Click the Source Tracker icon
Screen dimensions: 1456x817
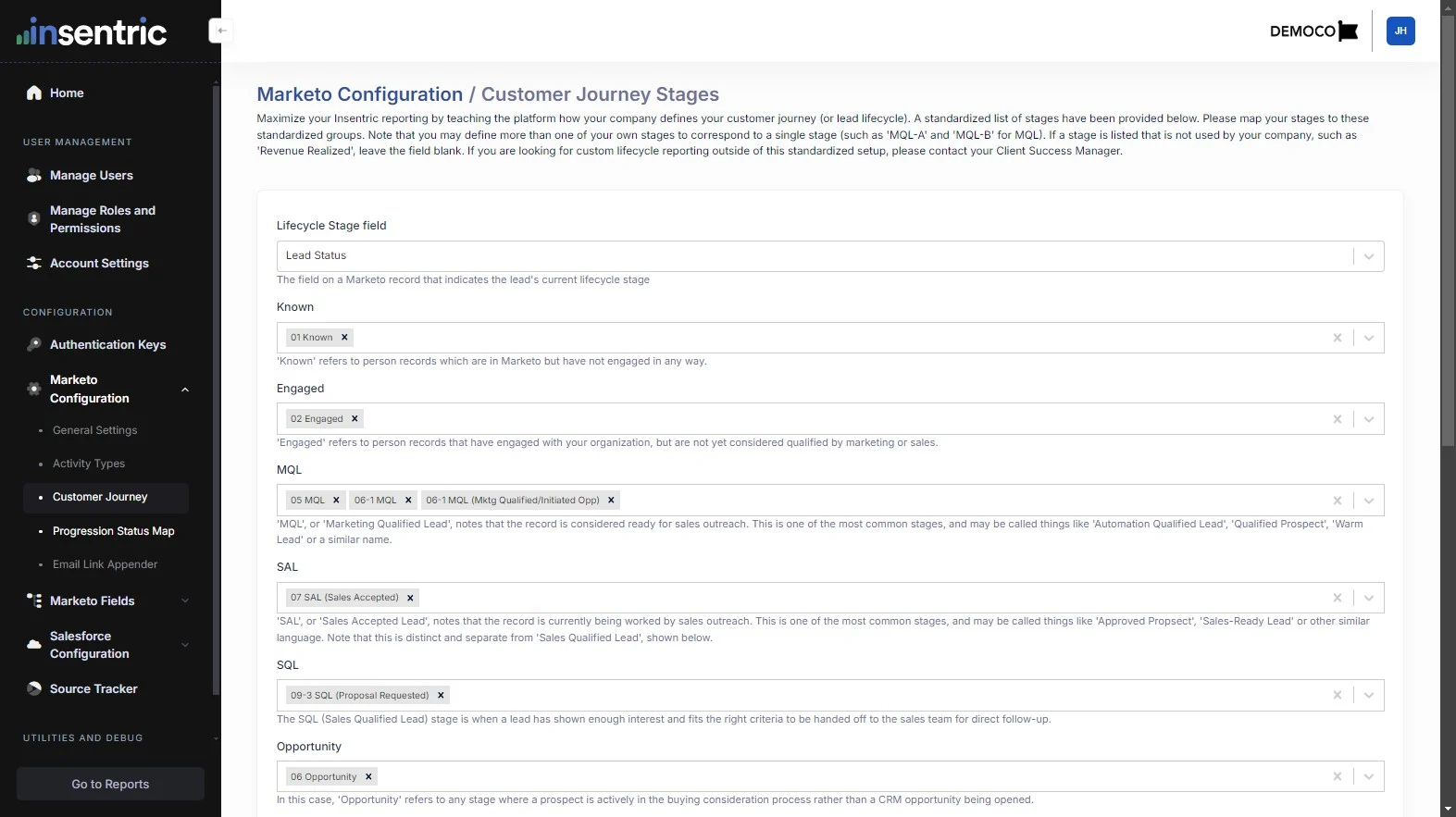coord(34,688)
